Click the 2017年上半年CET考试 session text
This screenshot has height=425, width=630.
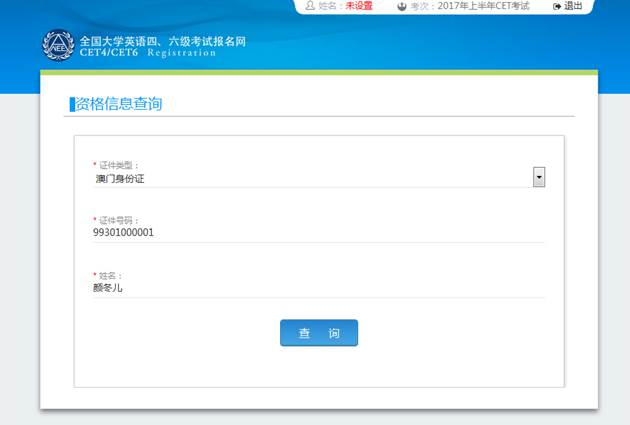pos(483,6)
